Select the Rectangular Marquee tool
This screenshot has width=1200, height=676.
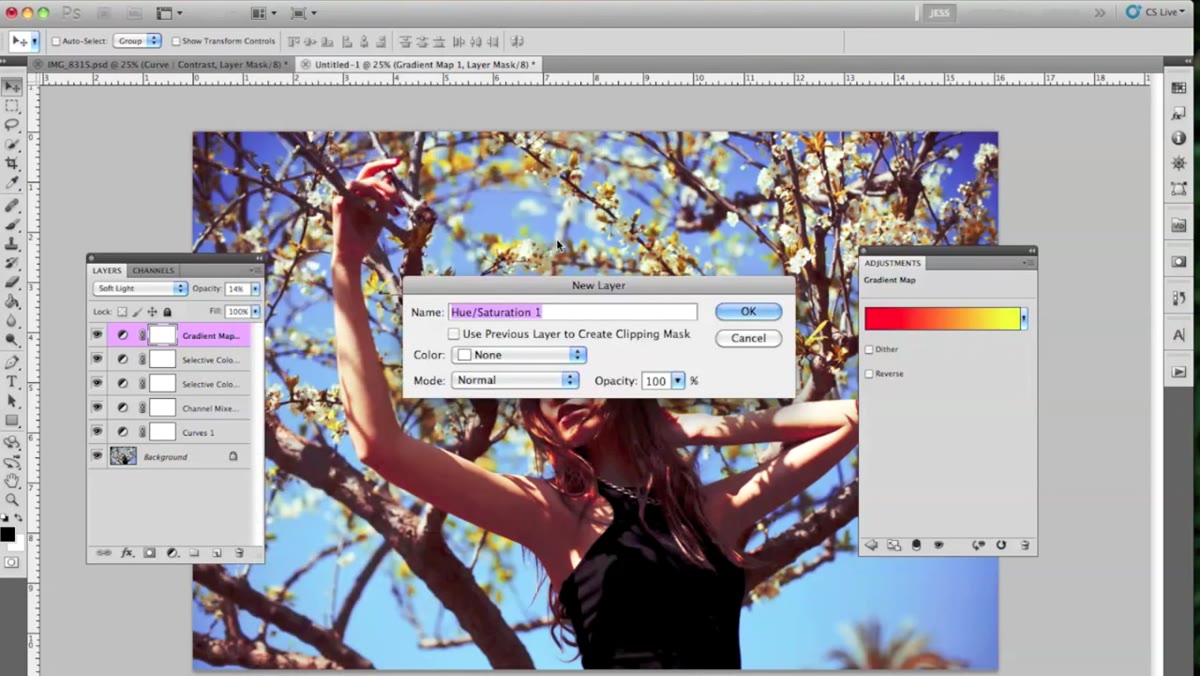click(12, 106)
